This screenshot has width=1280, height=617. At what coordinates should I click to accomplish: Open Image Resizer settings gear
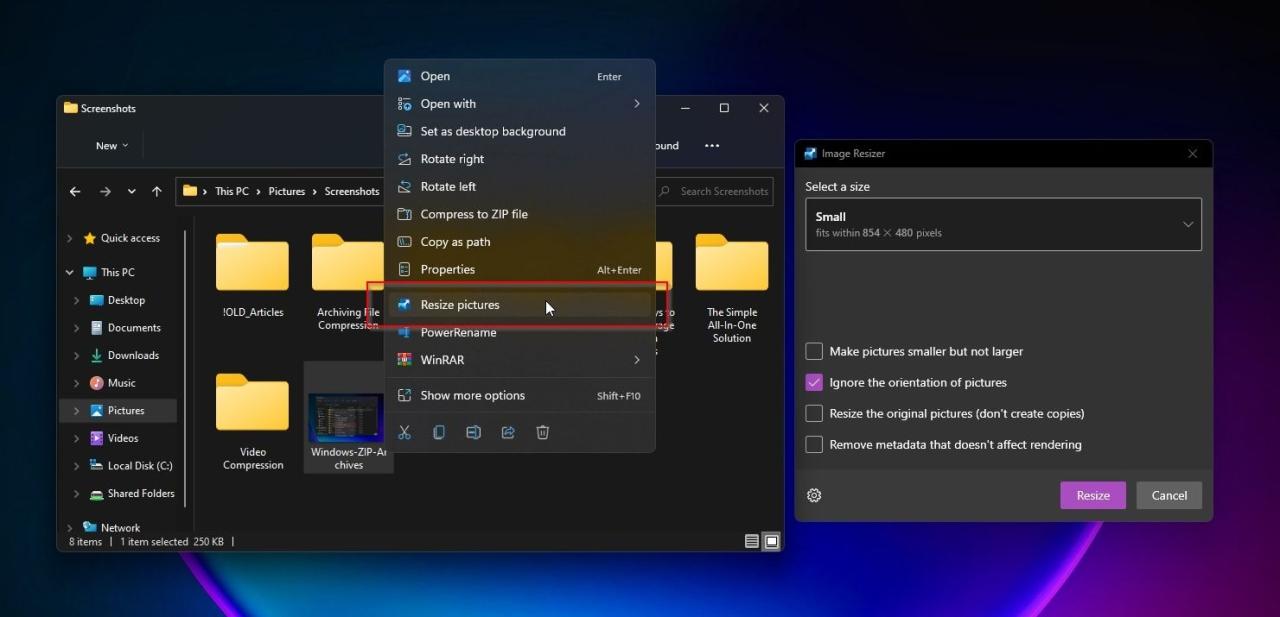pyautogui.click(x=814, y=495)
